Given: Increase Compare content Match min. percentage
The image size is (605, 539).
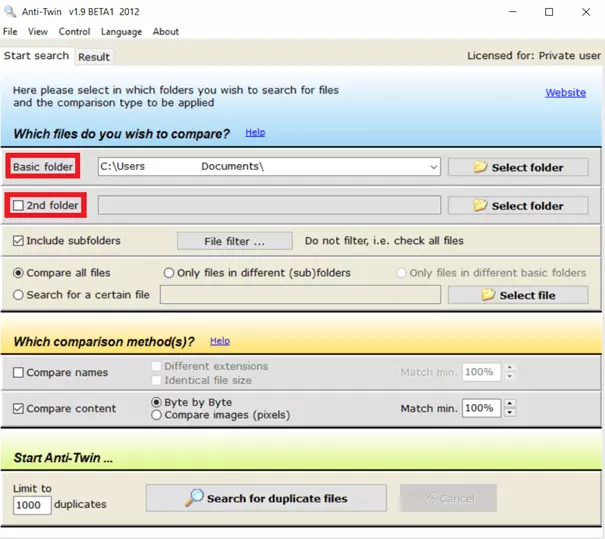Looking at the screenshot, I should click(510, 404).
